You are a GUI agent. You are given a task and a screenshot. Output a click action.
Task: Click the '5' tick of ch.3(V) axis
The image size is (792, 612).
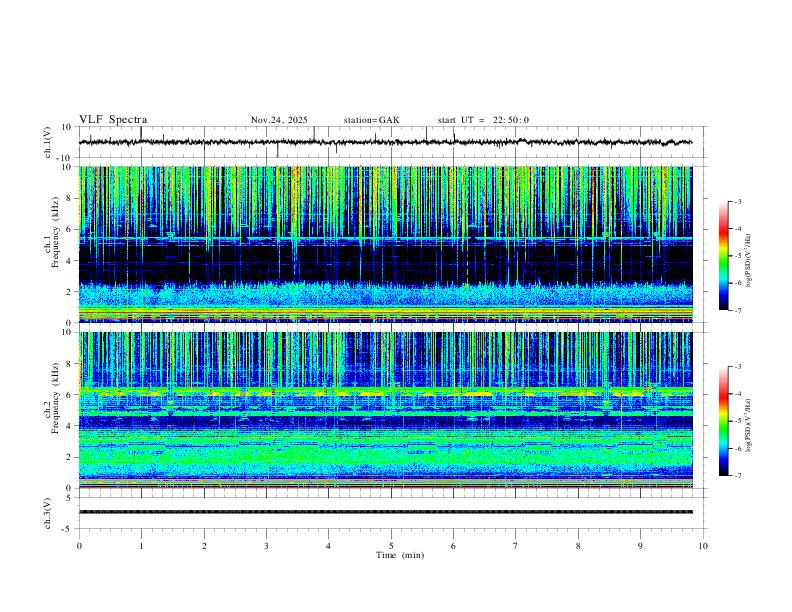coord(70,497)
